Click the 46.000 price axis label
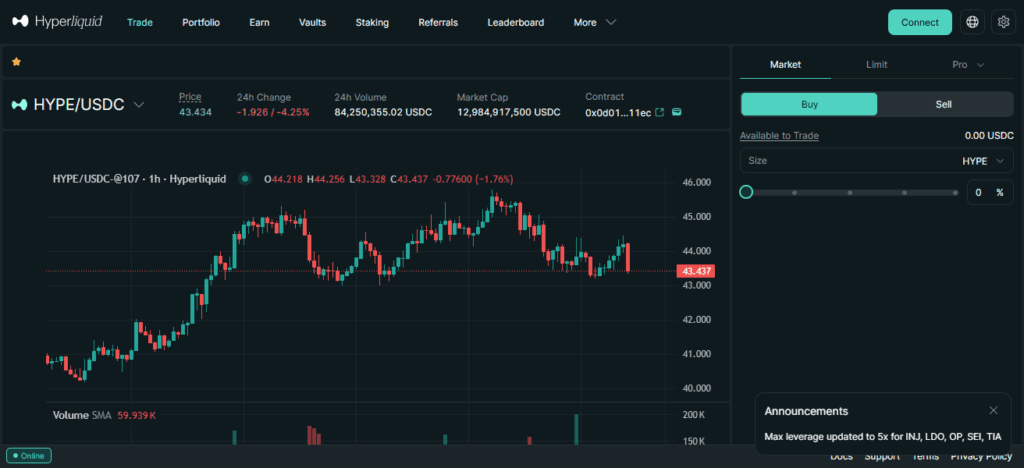 click(696, 182)
